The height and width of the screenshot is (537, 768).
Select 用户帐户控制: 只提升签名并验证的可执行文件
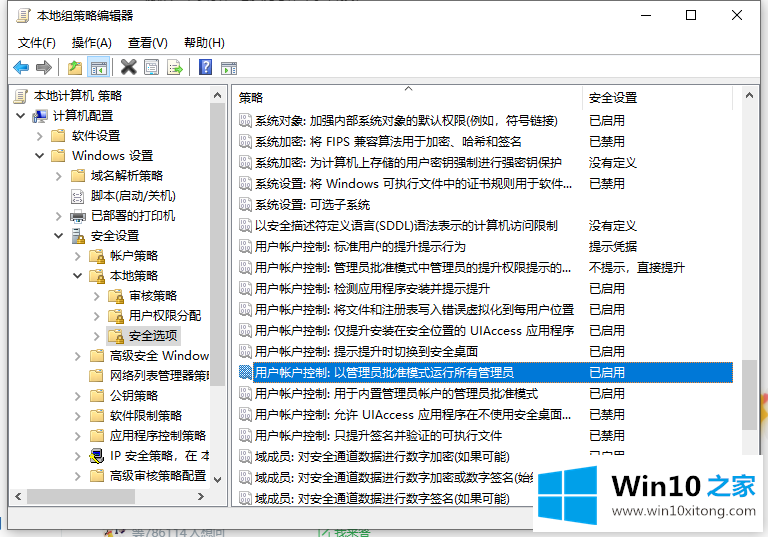click(379, 436)
